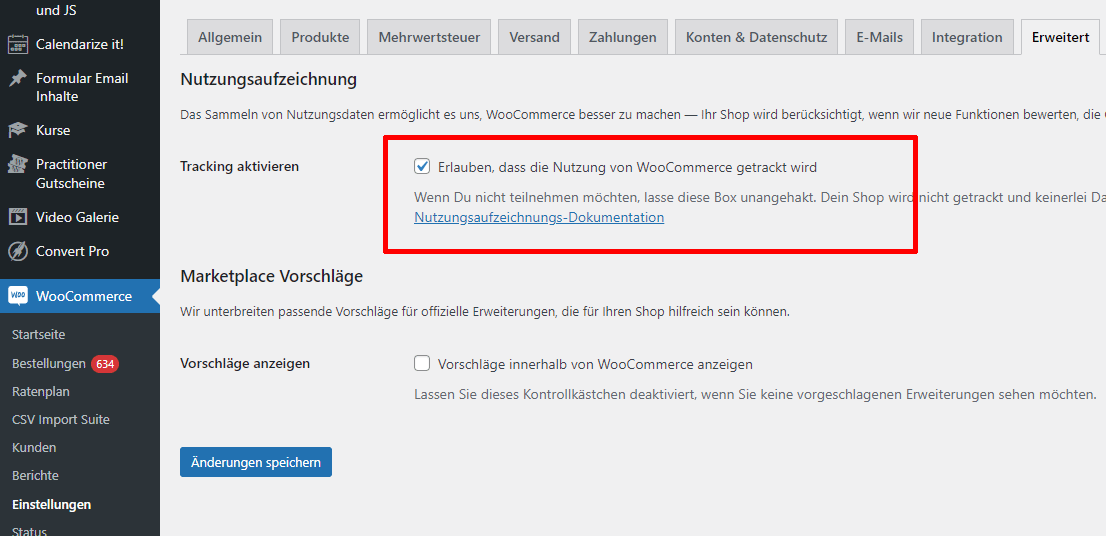Enable Vorschläge innerhalb von WooCommerce anzeigen checkbox
The width and height of the screenshot is (1106, 536).
coord(422,364)
